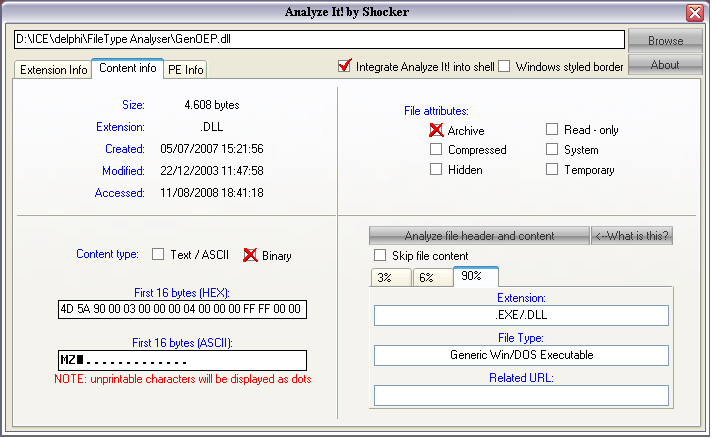Click the empty Related URL field
The height and width of the screenshot is (438, 712).
521,395
